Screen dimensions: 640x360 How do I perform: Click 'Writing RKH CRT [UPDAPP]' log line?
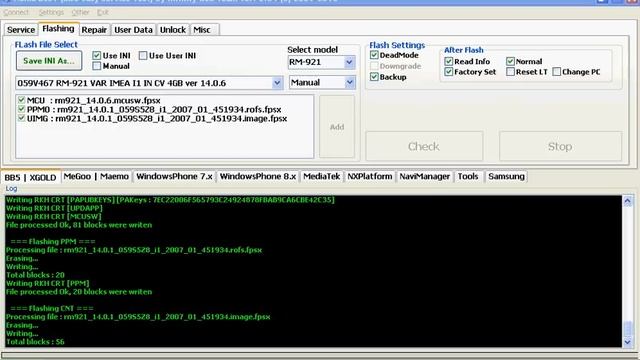54,208
